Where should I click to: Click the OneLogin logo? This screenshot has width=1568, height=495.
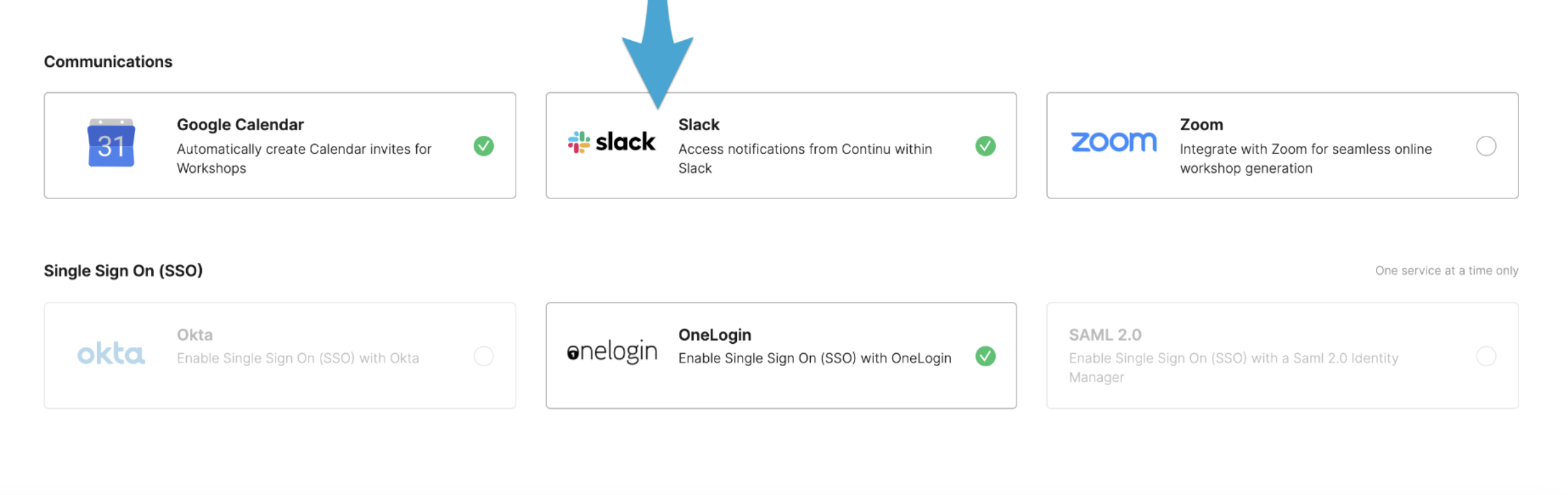[612, 351]
